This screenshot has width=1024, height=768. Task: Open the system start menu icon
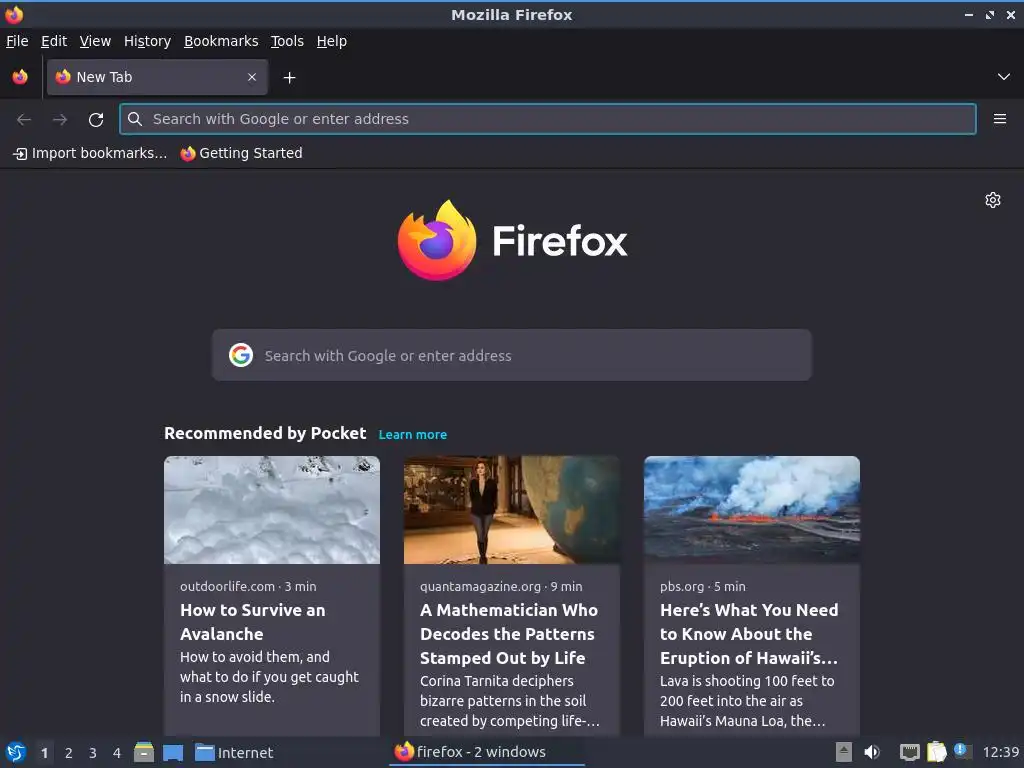[x=16, y=752]
